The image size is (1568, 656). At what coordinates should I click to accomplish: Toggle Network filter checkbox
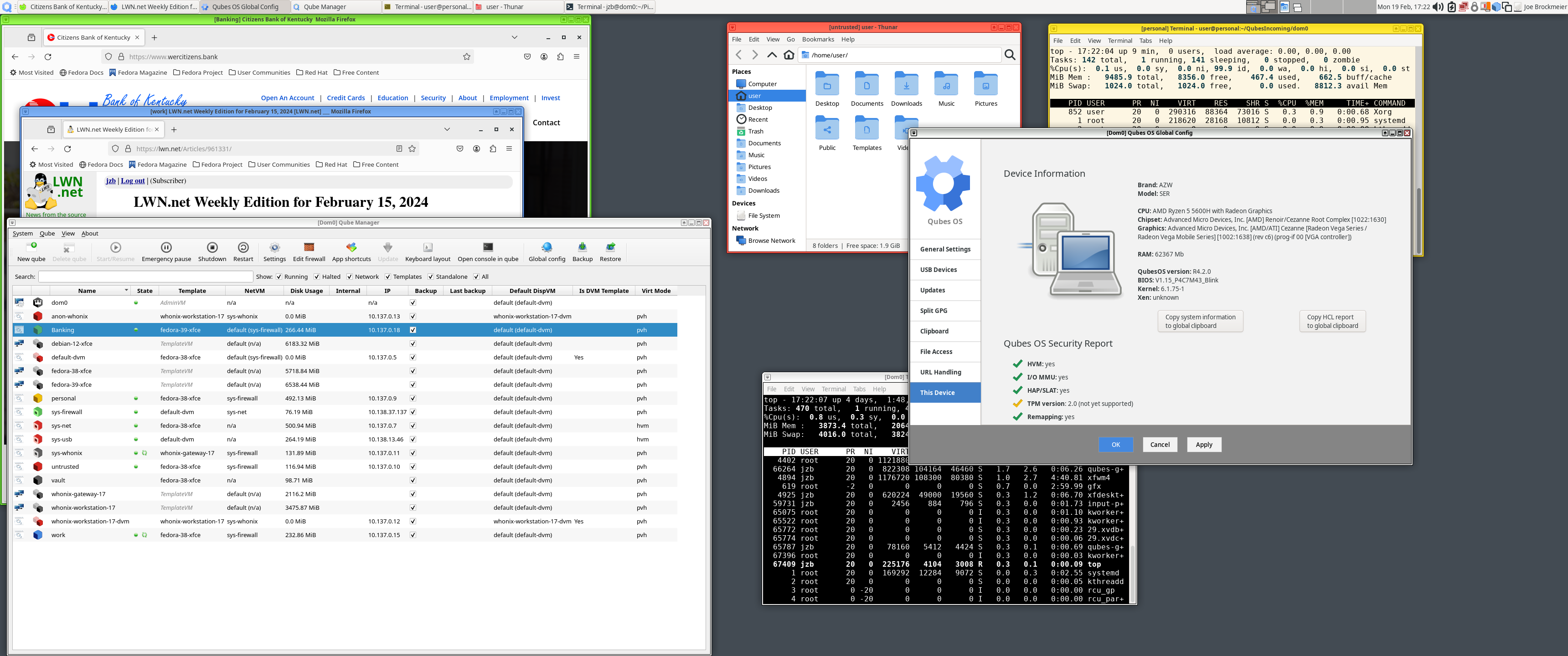tap(350, 277)
